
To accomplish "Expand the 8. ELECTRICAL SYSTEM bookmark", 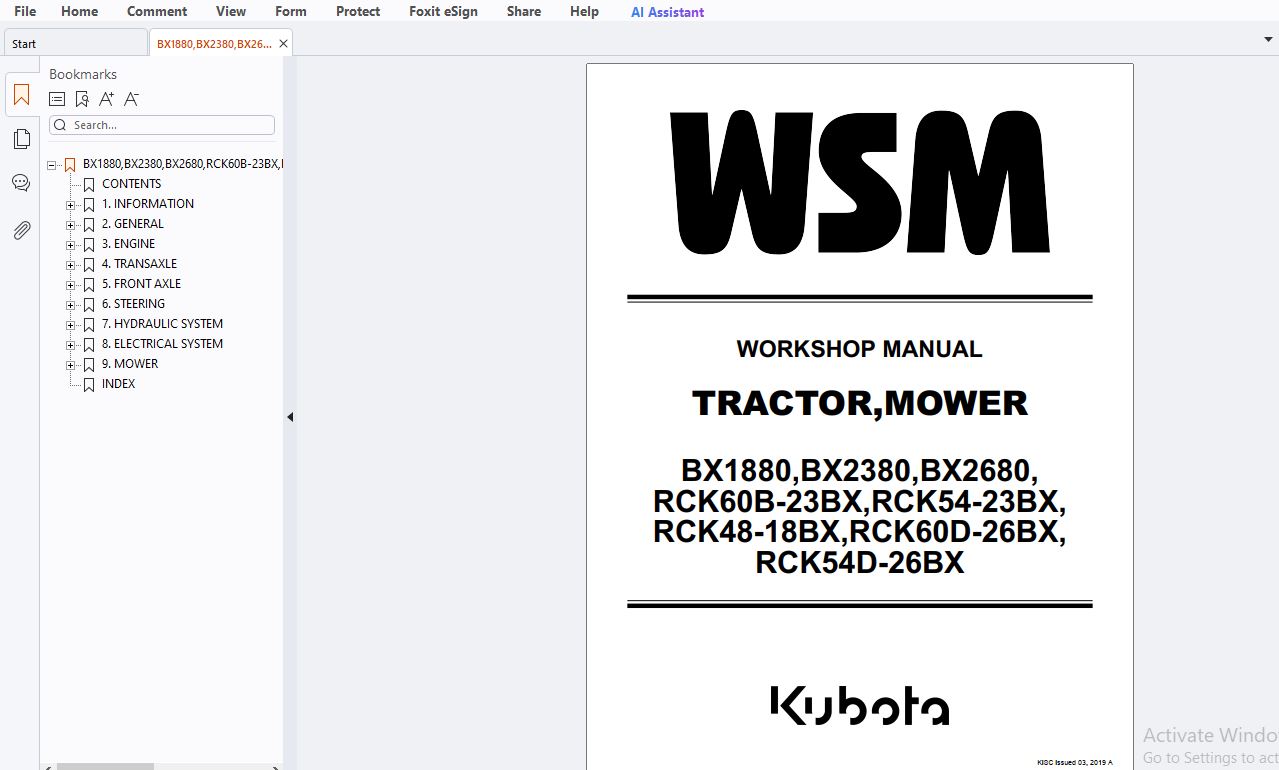I will coord(70,345).
